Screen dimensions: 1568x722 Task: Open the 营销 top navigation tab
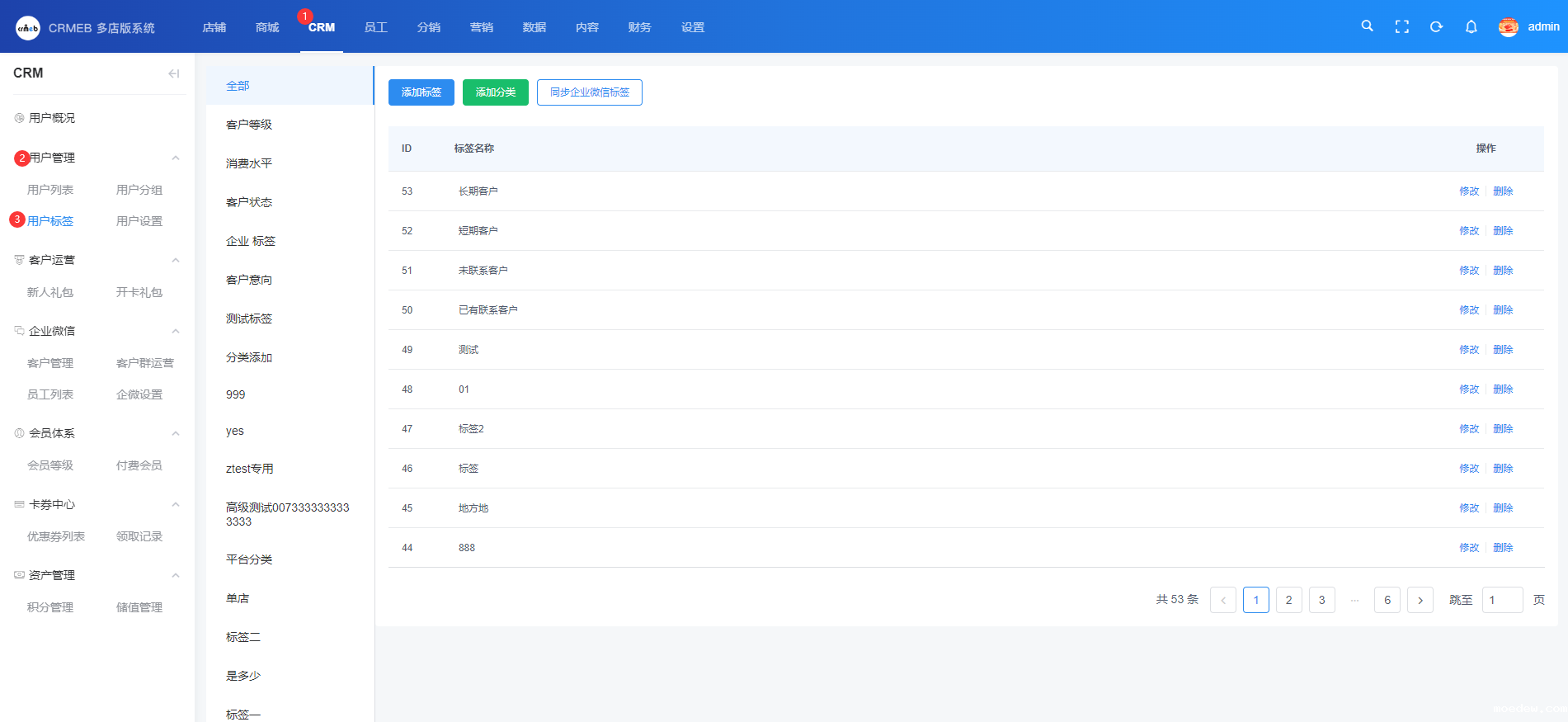coord(481,27)
